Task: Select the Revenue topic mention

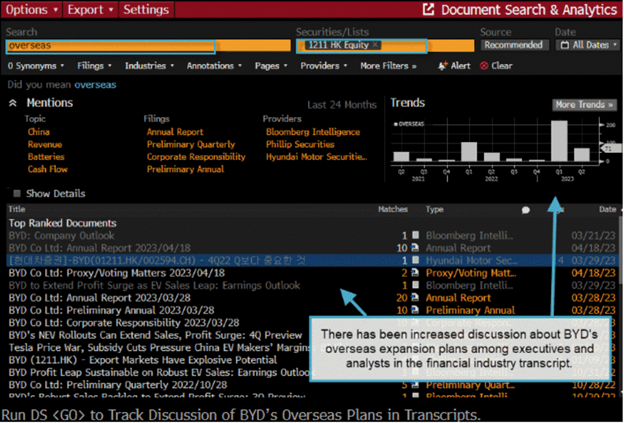Action: [45, 144]
